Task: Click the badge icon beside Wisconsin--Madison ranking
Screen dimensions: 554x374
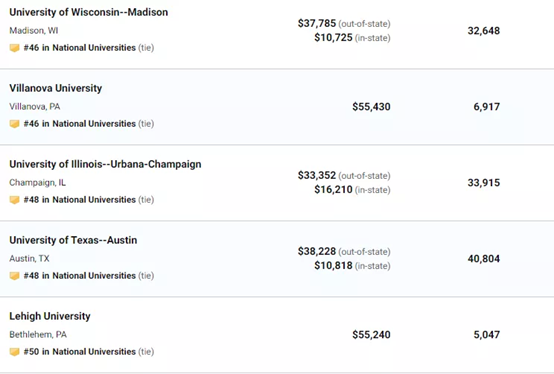Action: click(14, 48)
